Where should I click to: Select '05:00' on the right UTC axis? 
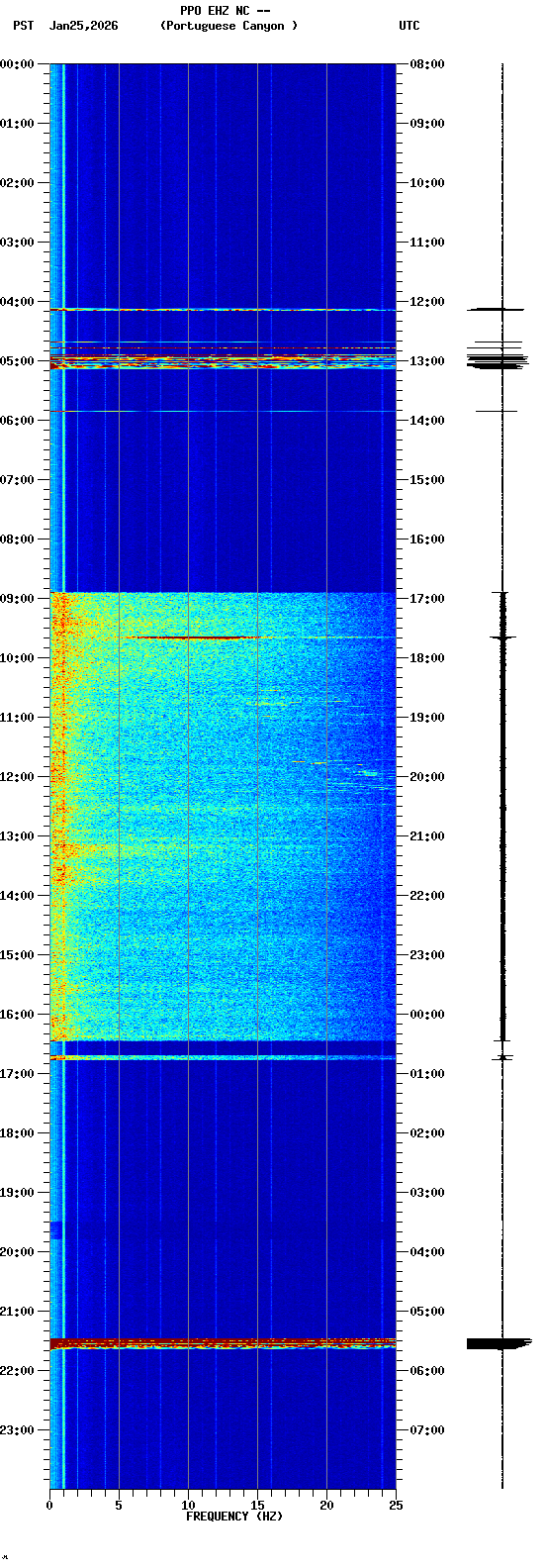click(426, 1312)
